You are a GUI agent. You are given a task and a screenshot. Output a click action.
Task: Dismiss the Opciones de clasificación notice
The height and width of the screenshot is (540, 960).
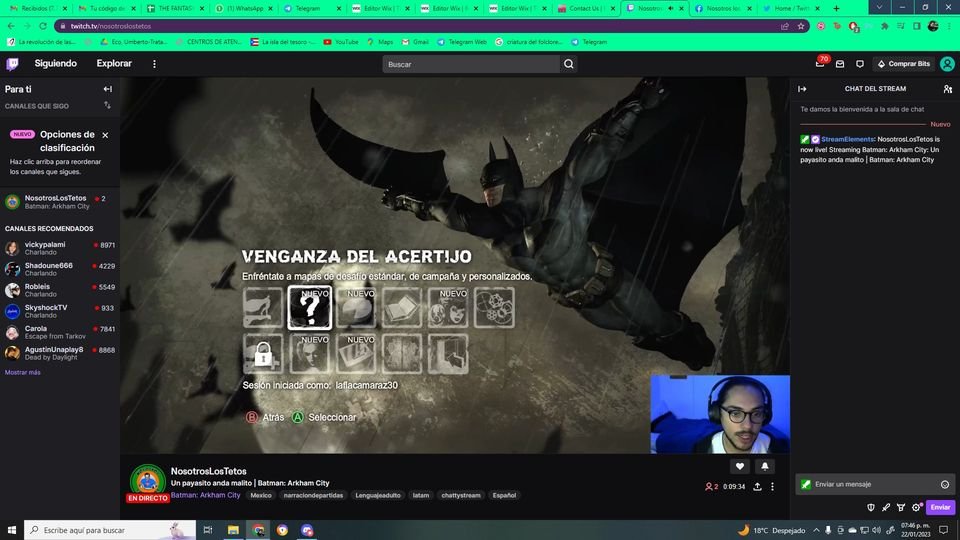105,135
